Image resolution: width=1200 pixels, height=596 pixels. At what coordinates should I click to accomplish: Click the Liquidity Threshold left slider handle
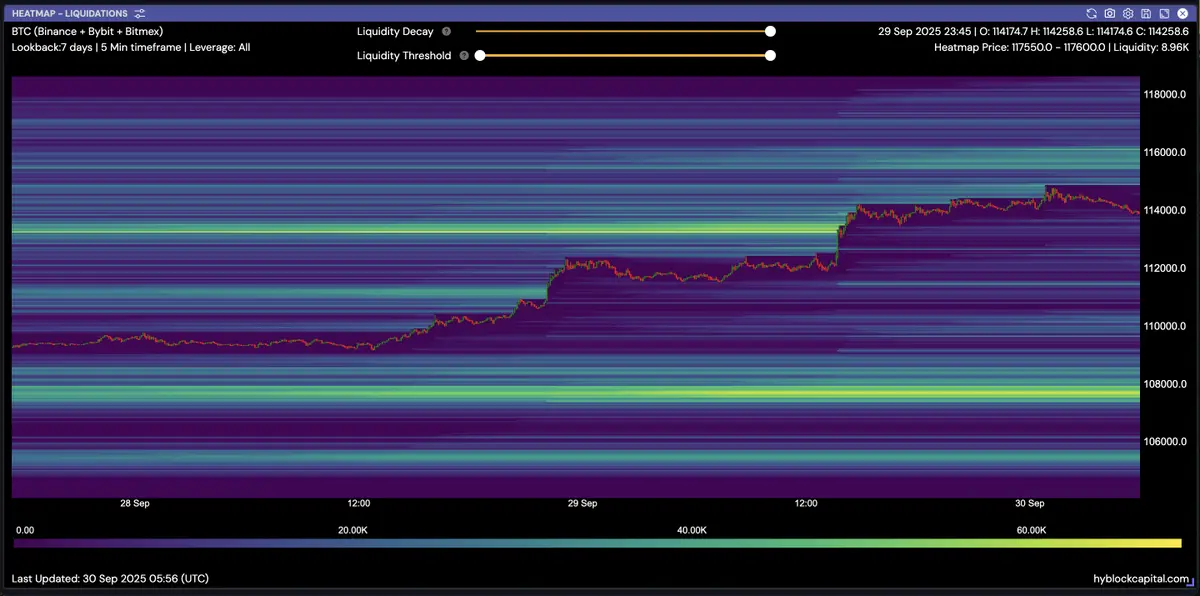480,56
